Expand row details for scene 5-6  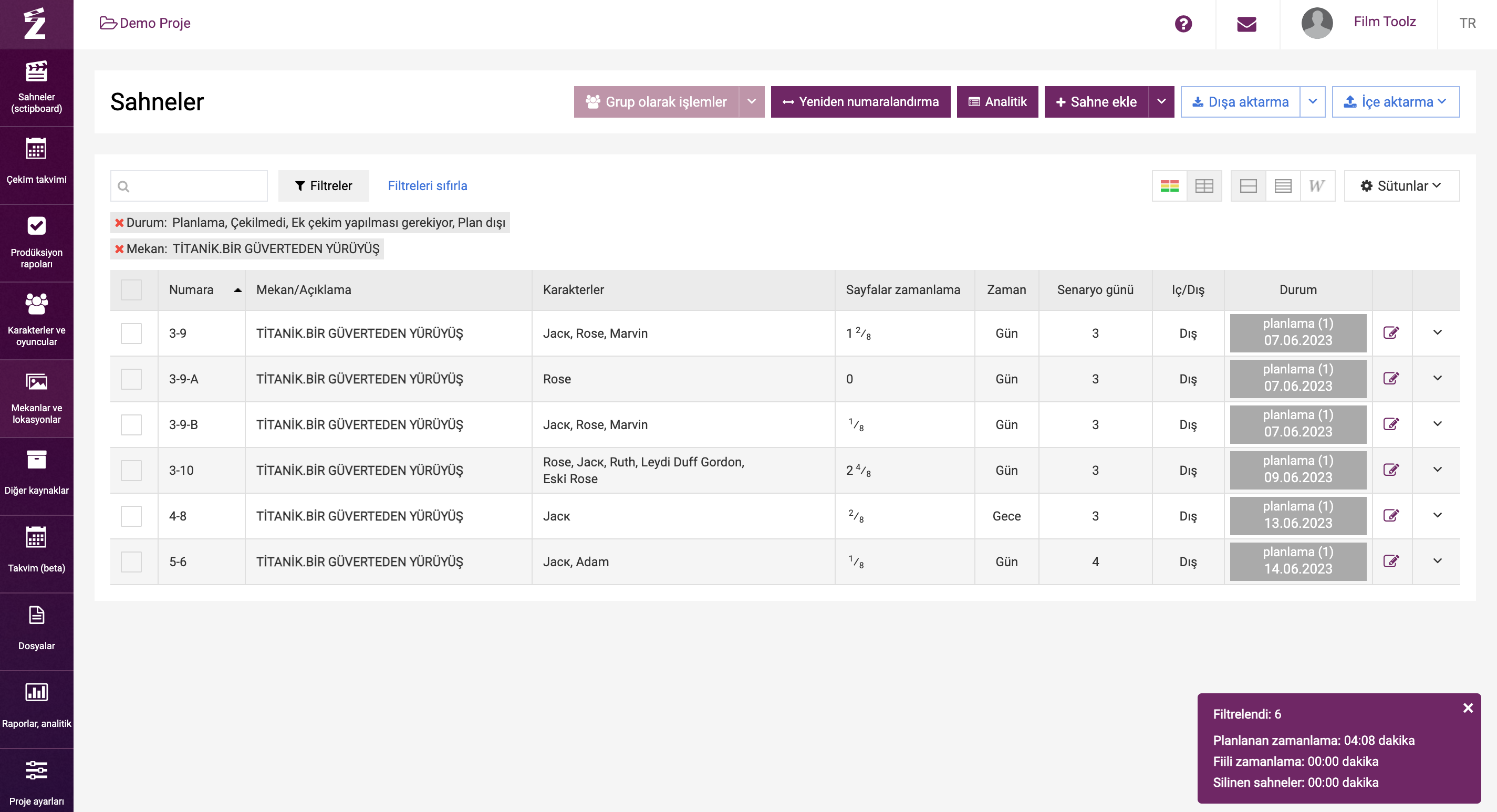[x=1437, y=561]
